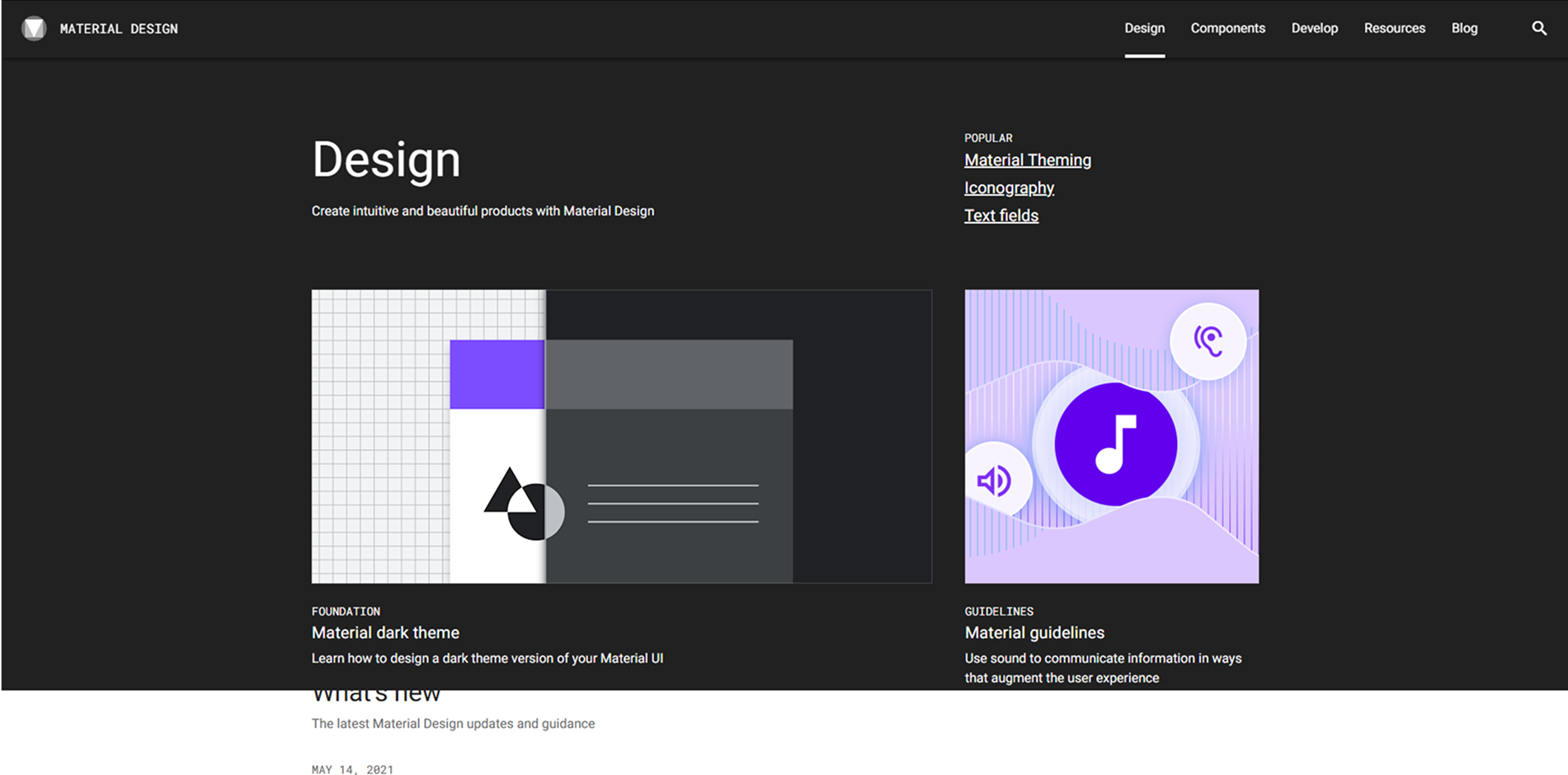Click 'Learn how to design a dark theme' description
1568x775 pixels.
[x=487, y=658]
